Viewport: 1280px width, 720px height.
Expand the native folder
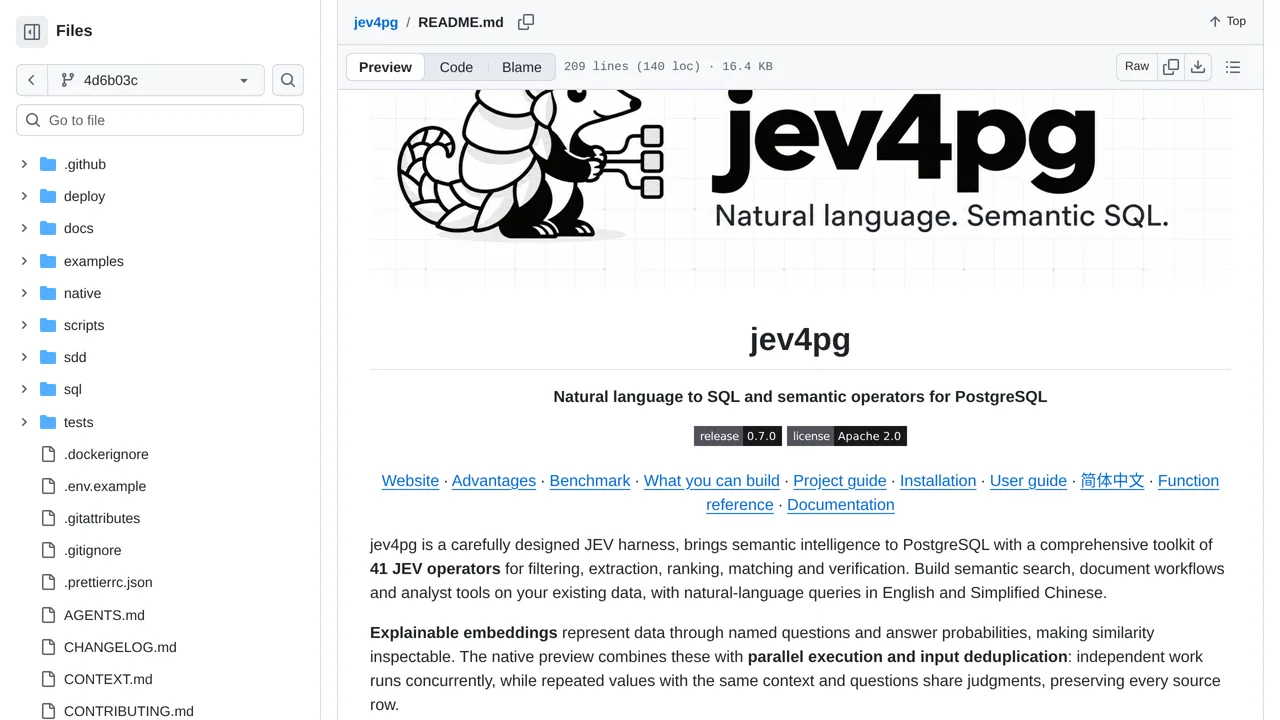[24, 293]
